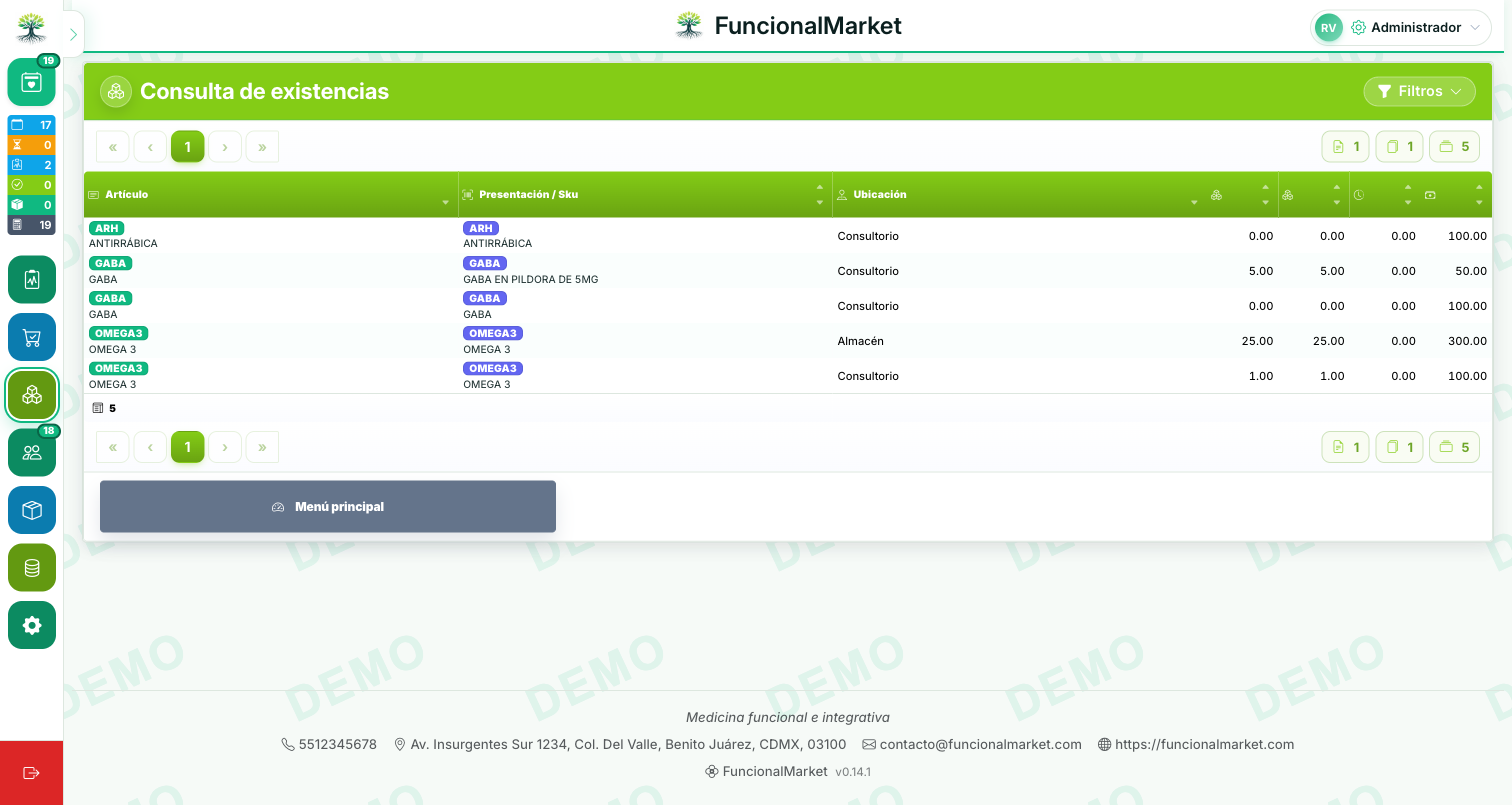The image size is (1512, 805).
Task: Click the light green checkmark counter showing 0
Action: 32,185
